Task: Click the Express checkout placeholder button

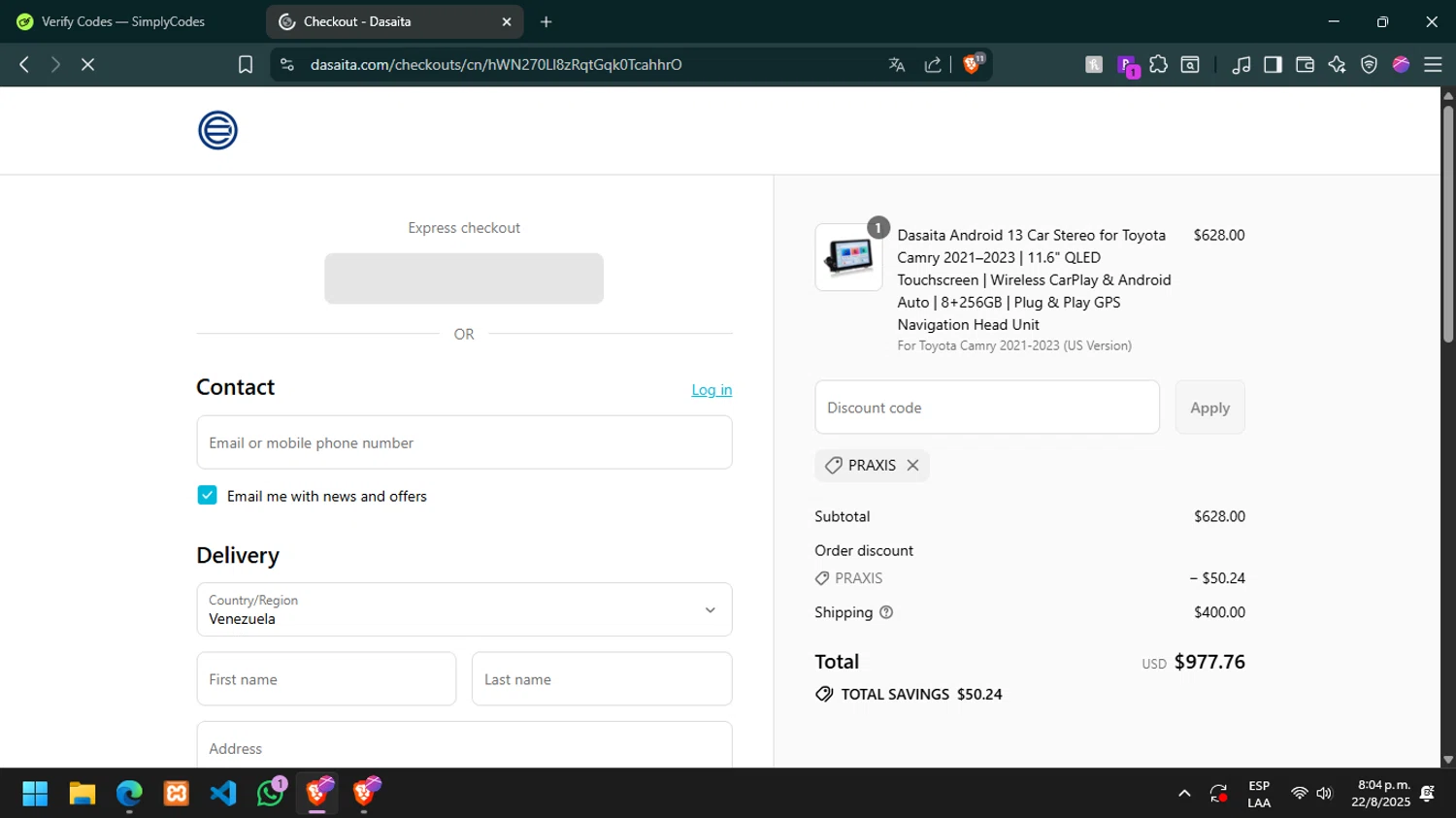Action: click(464, 278)
